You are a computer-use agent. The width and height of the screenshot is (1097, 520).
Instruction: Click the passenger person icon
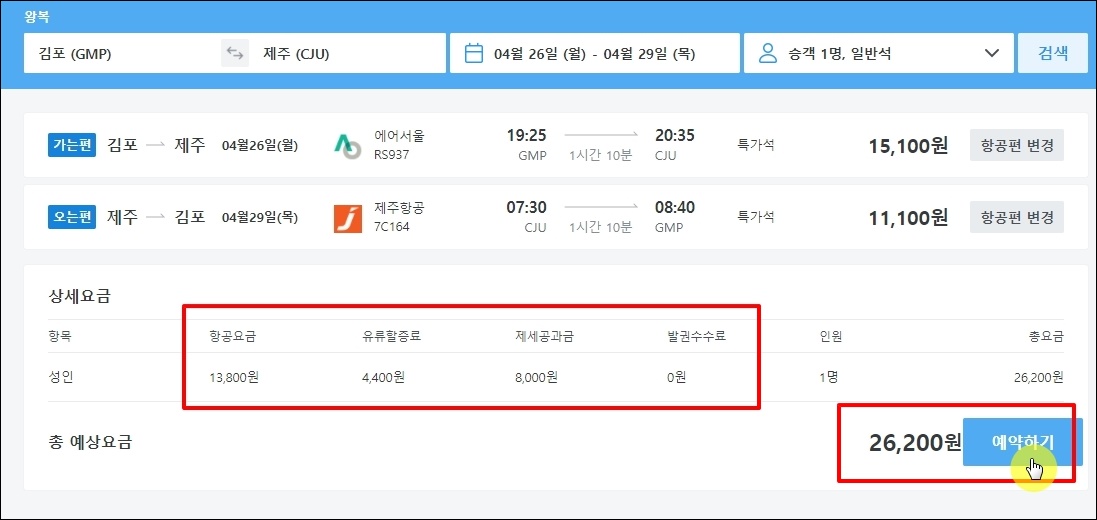click(768, 54)
